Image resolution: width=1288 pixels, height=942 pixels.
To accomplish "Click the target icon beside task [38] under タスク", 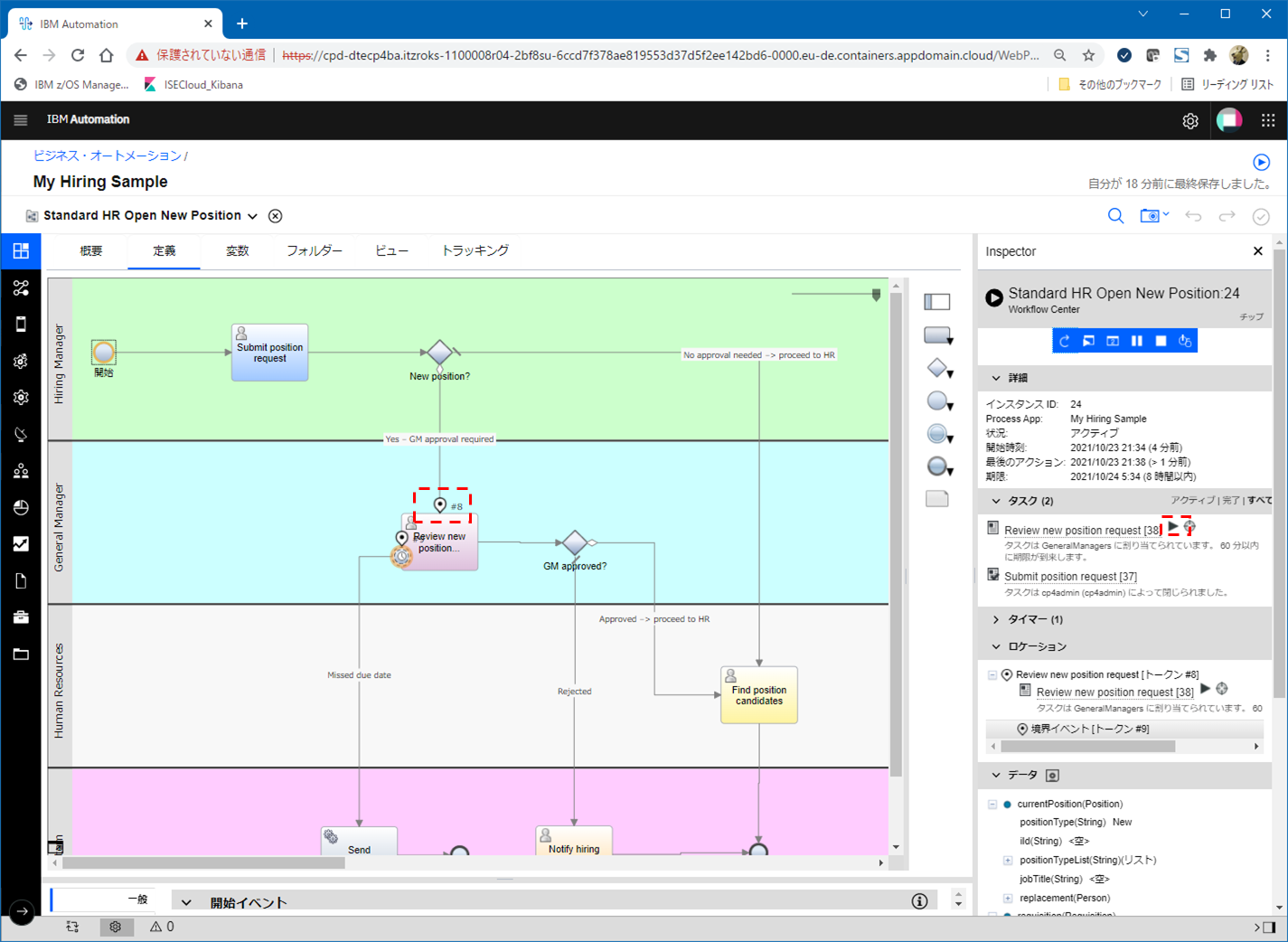I will [1189, 526].
